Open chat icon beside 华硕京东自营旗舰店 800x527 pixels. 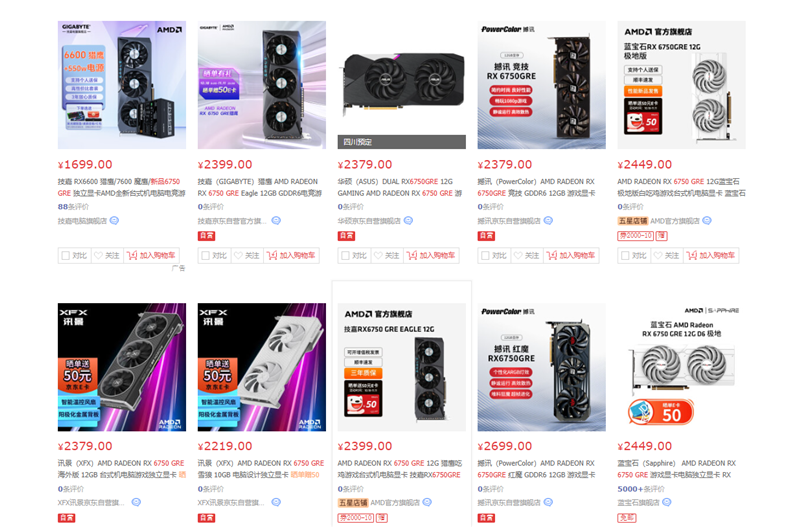408,220
